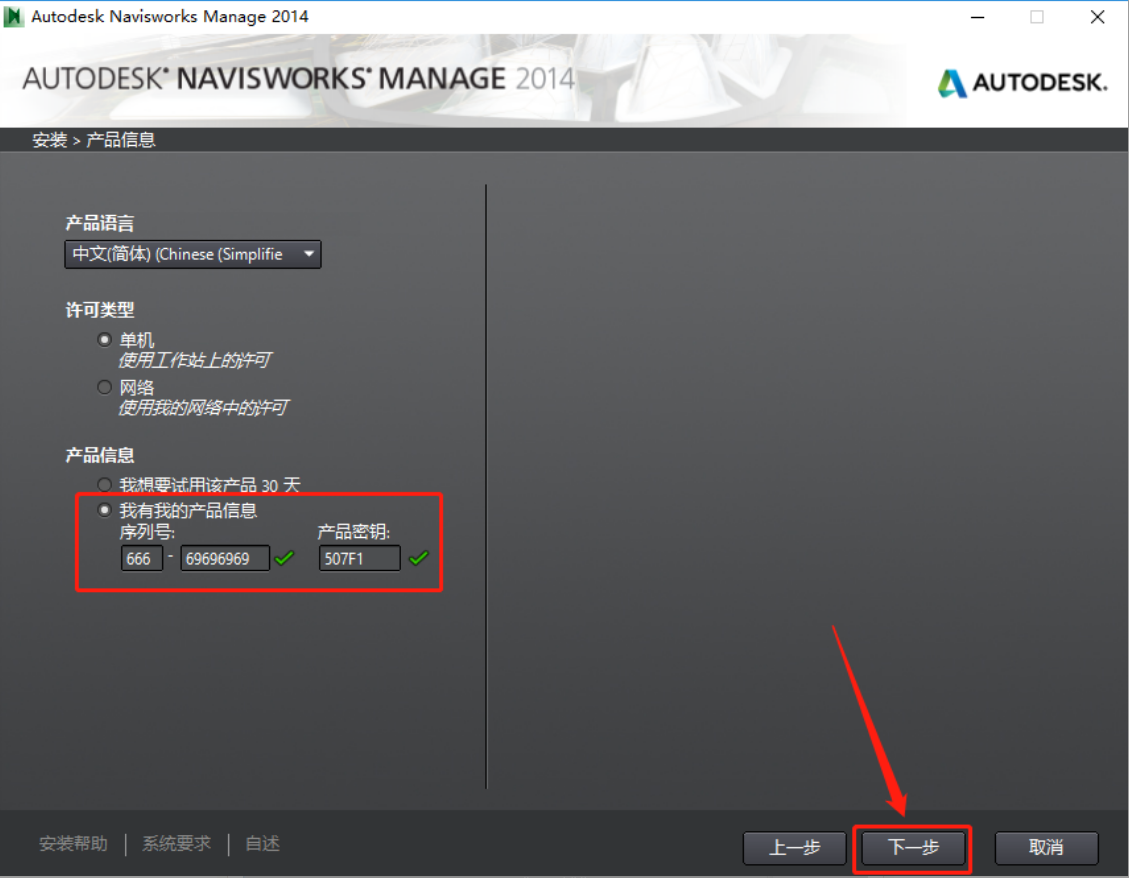Screen dimensions: 1129x878
Task: Open the 系统要求 system requirements link
Action: pyautogui.click(x=176, y=844)
